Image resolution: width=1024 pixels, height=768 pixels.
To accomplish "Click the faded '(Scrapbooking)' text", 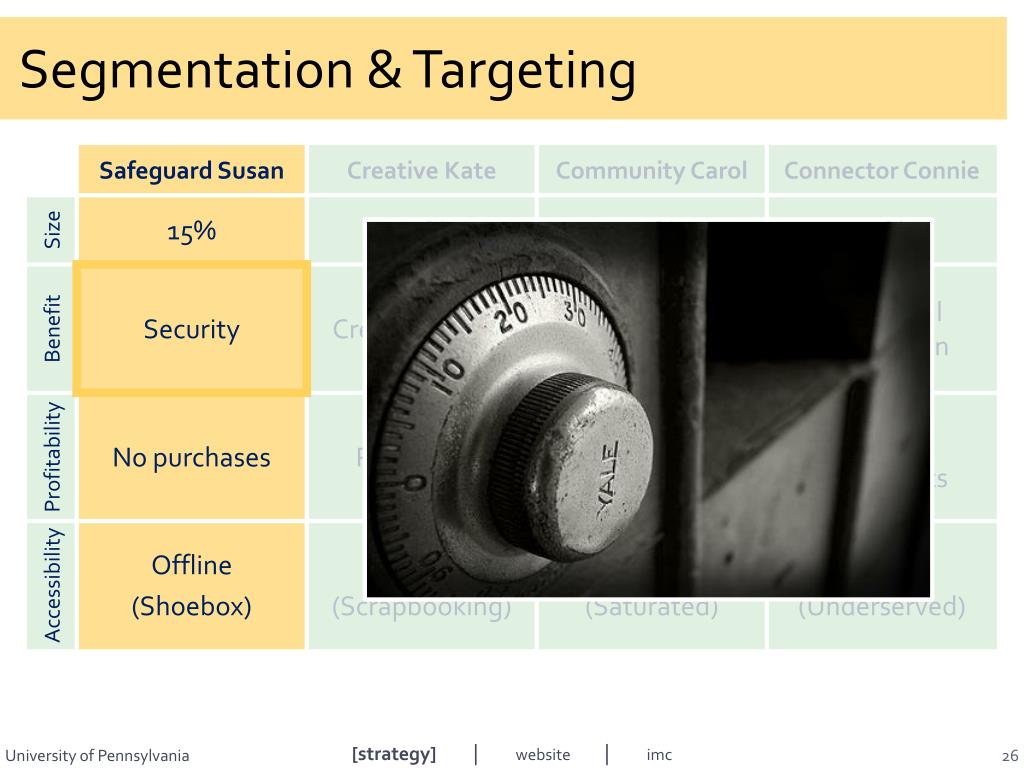I will click(x=421, y=607).
